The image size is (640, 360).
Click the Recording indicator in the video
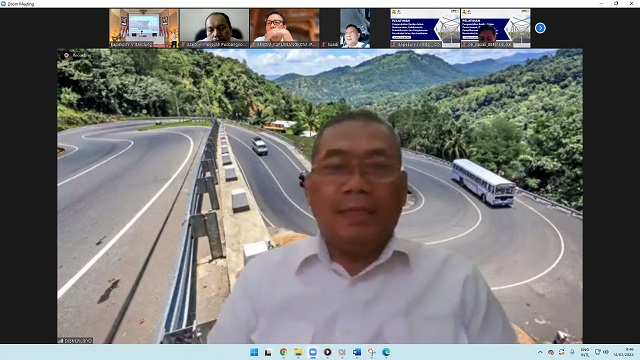78,55
